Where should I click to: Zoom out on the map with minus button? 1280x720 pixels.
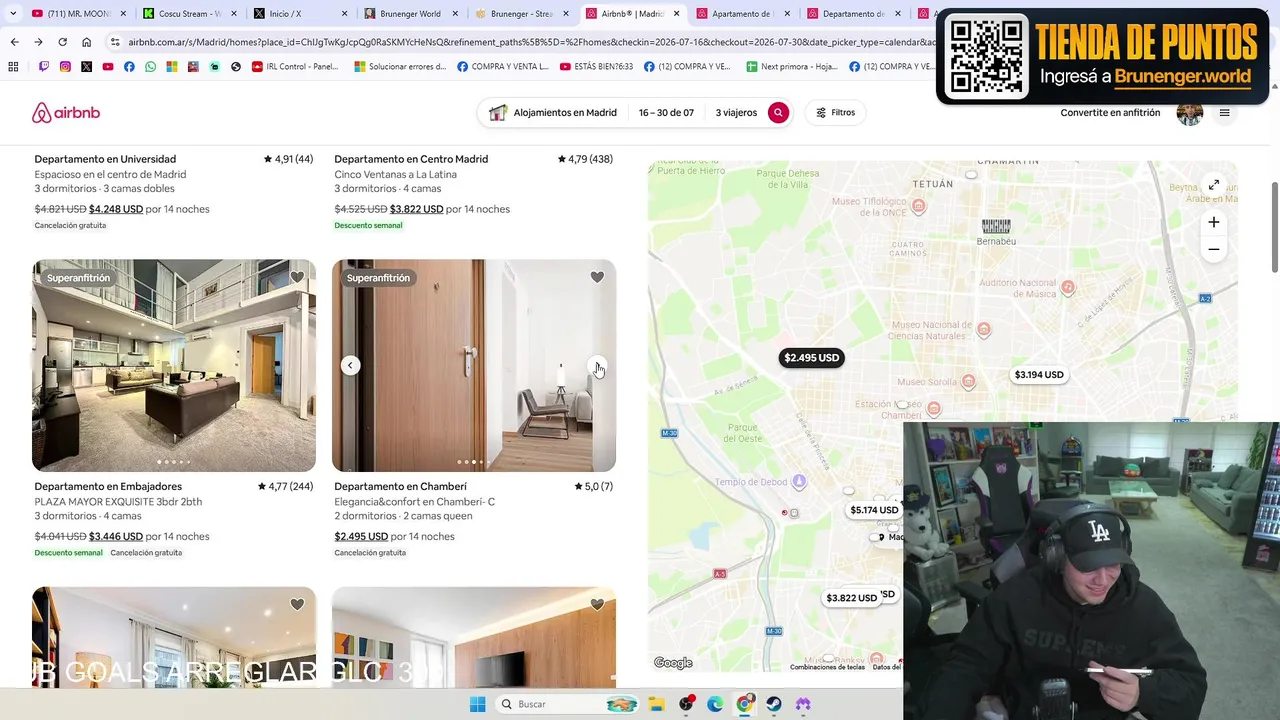pyautogui.click(x=1213, y=250)
